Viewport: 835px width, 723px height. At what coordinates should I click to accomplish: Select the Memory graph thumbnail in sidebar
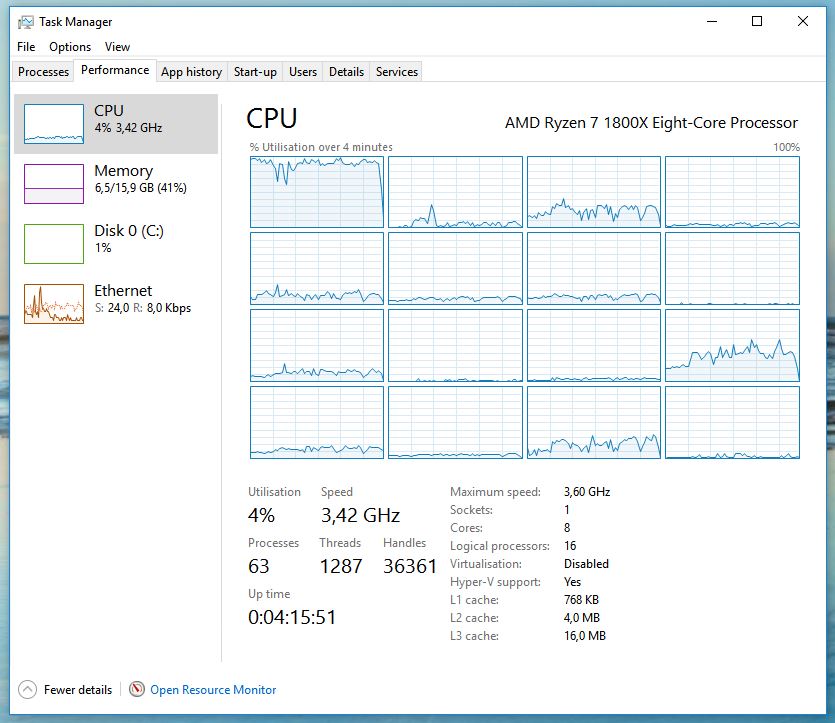pos(53,183)
